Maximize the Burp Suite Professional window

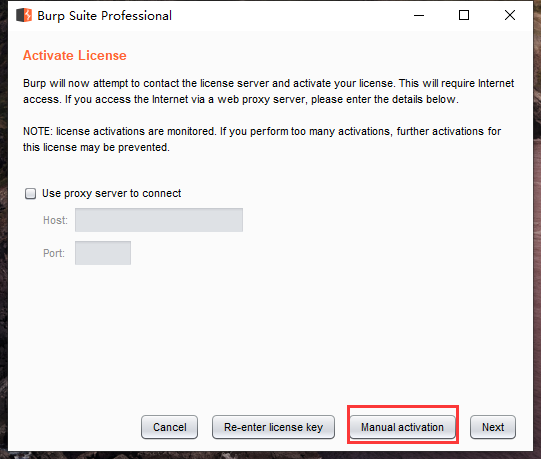point(464,15)
